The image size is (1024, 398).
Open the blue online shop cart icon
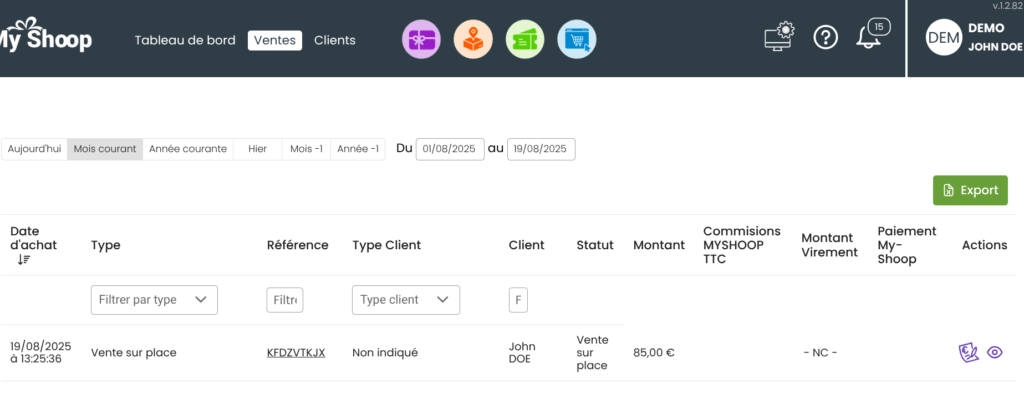pos(577,40)
